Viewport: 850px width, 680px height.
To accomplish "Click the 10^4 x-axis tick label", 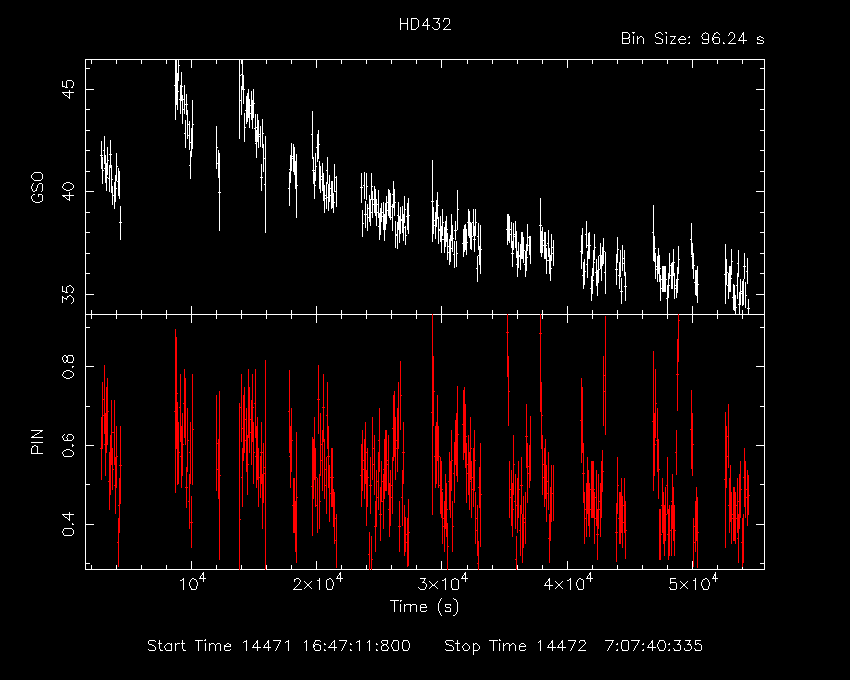I will 192,583.
